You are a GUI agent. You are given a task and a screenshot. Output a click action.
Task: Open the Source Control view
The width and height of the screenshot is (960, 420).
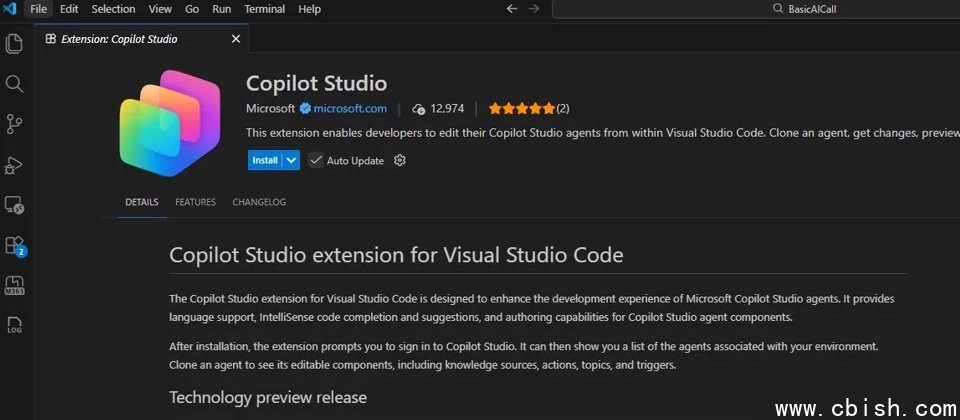point(14,124)
